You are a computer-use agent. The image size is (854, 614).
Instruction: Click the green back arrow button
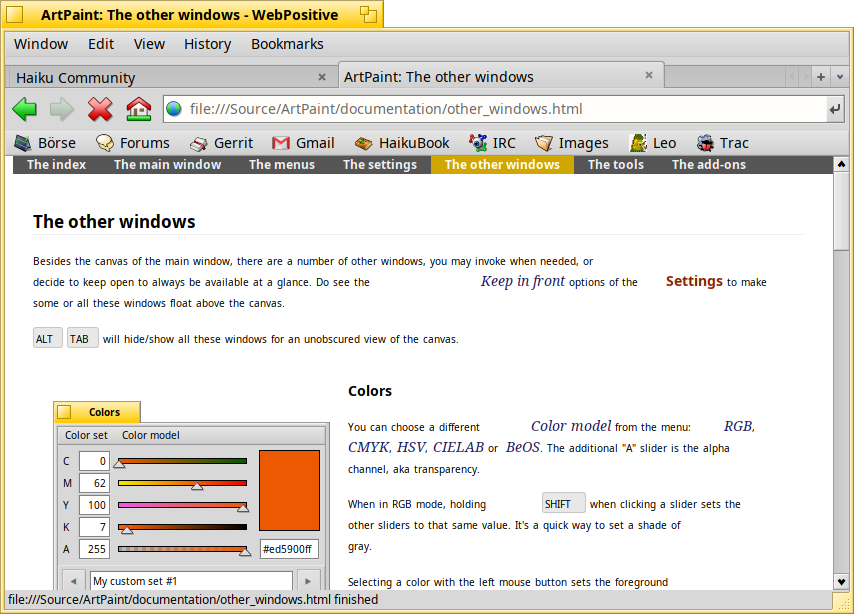pos(25,109)
